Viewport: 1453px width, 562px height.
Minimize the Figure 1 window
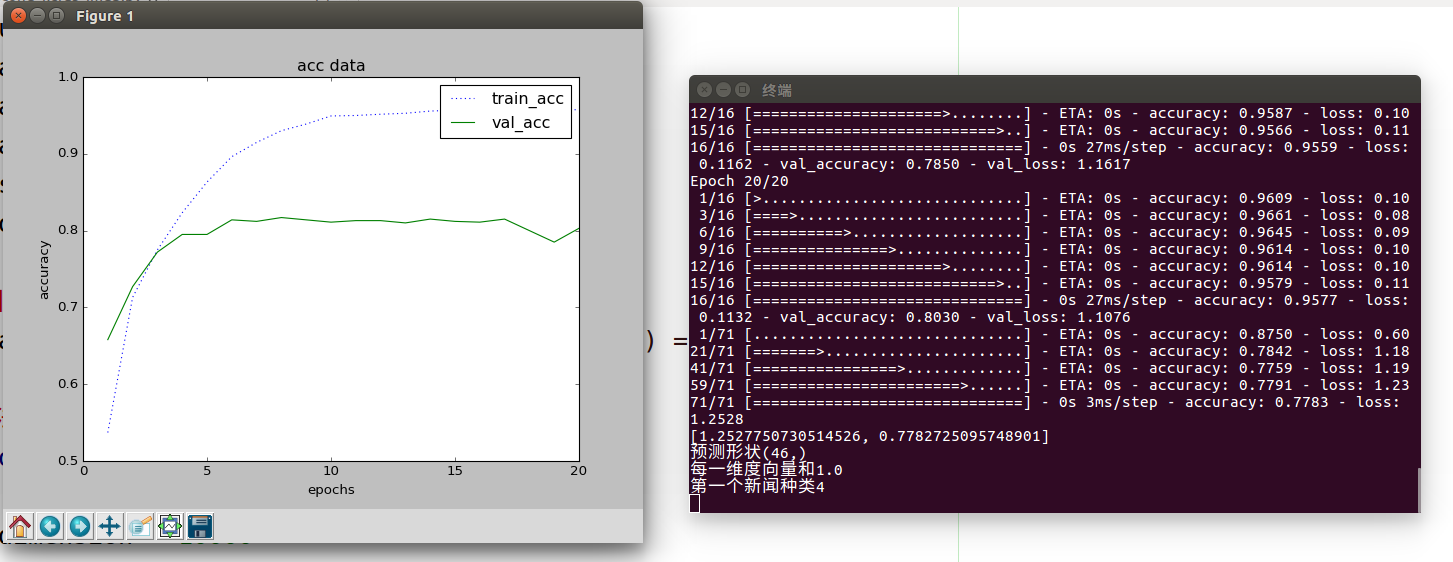[x=36, y=16]
